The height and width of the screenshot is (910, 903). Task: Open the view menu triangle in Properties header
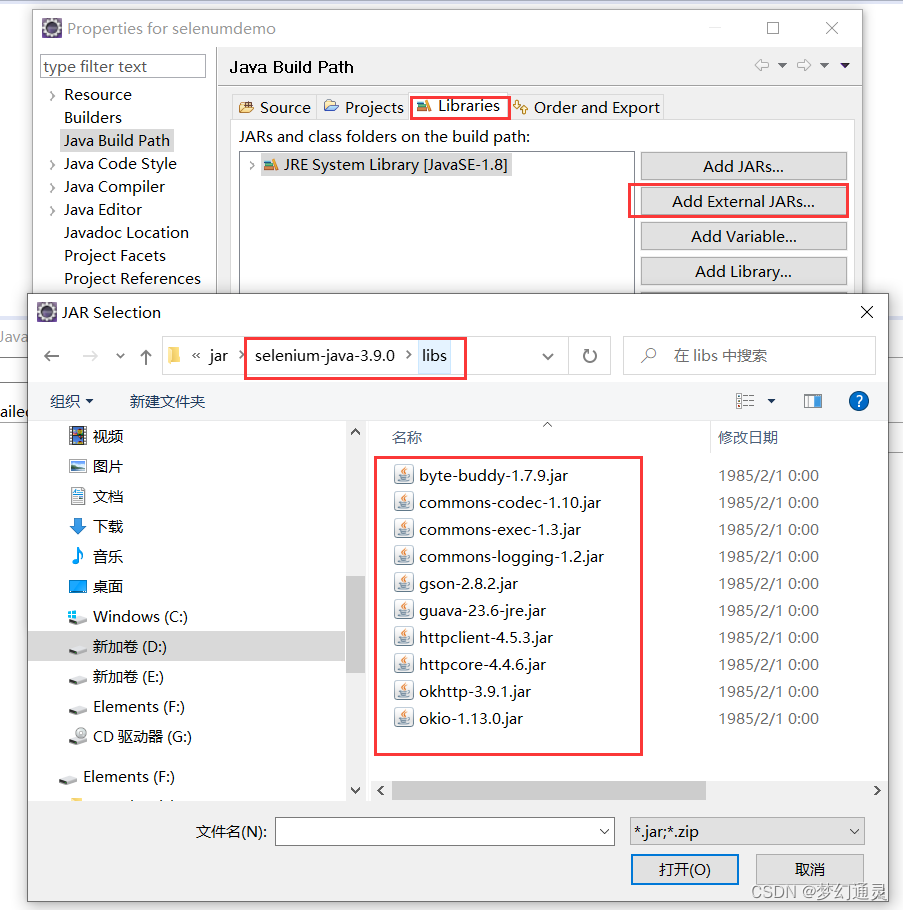845,65
